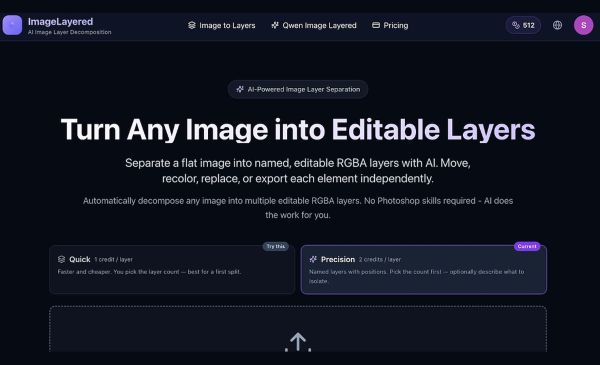Open the Image to Layers menu item
600x365 pixels.
tap(222, 26)
